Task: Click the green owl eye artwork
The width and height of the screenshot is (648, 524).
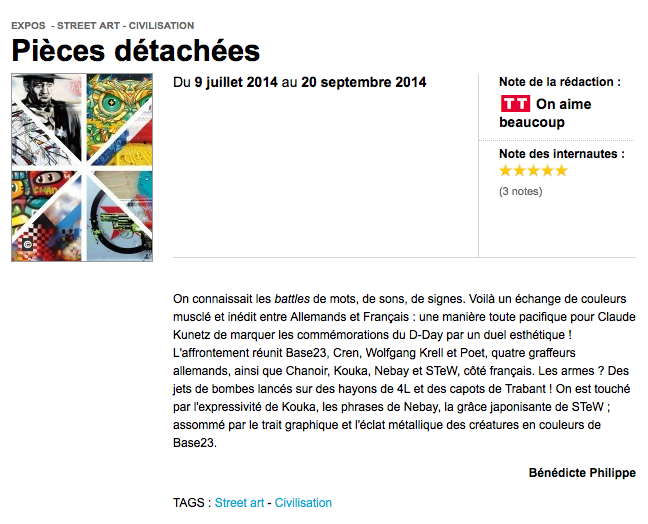Action: (111, 102)
